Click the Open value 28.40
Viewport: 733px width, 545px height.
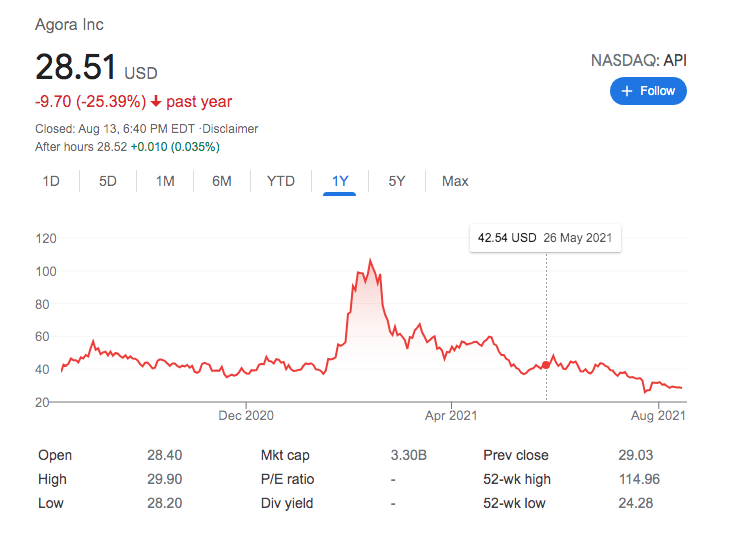tap(165, 455)
